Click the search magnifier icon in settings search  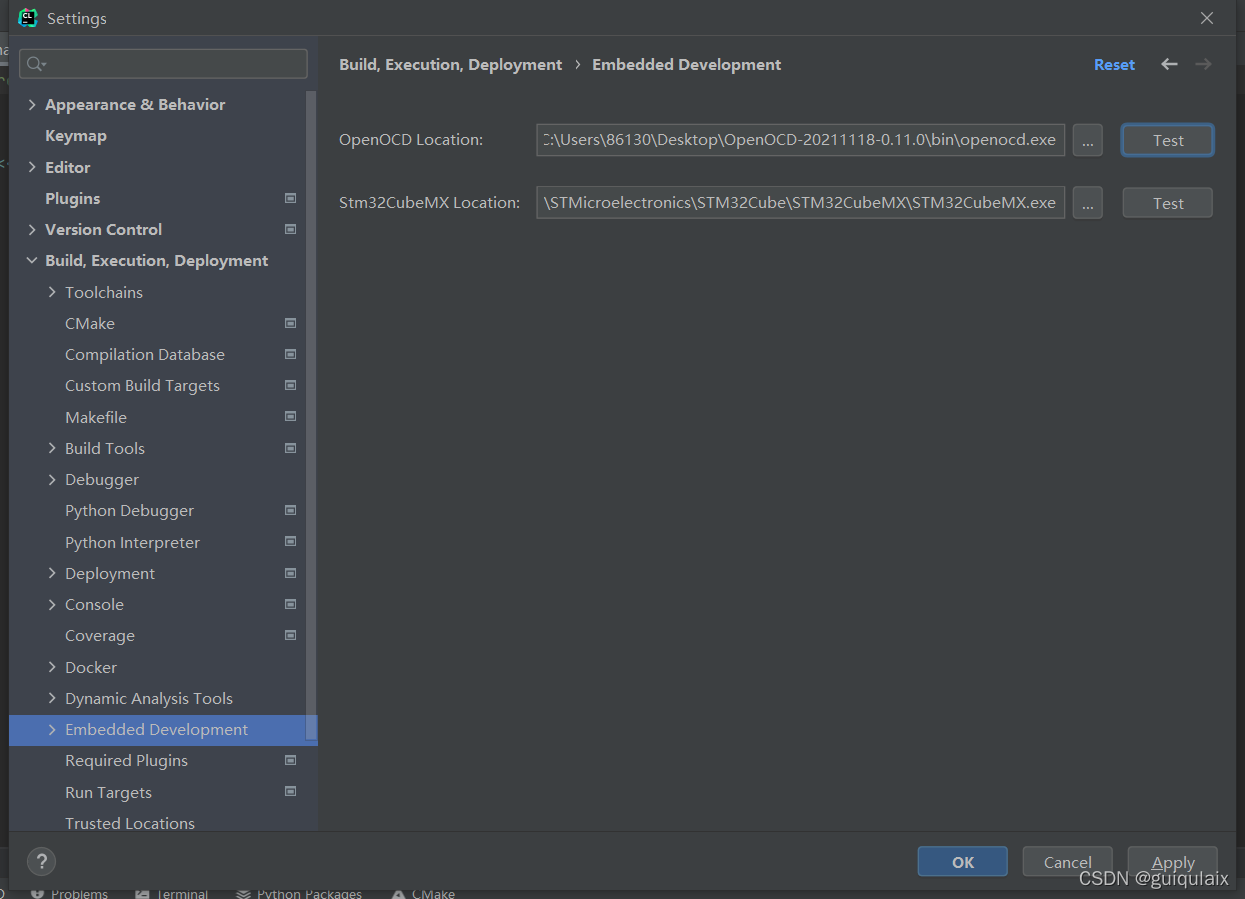[x=36, y=64]
